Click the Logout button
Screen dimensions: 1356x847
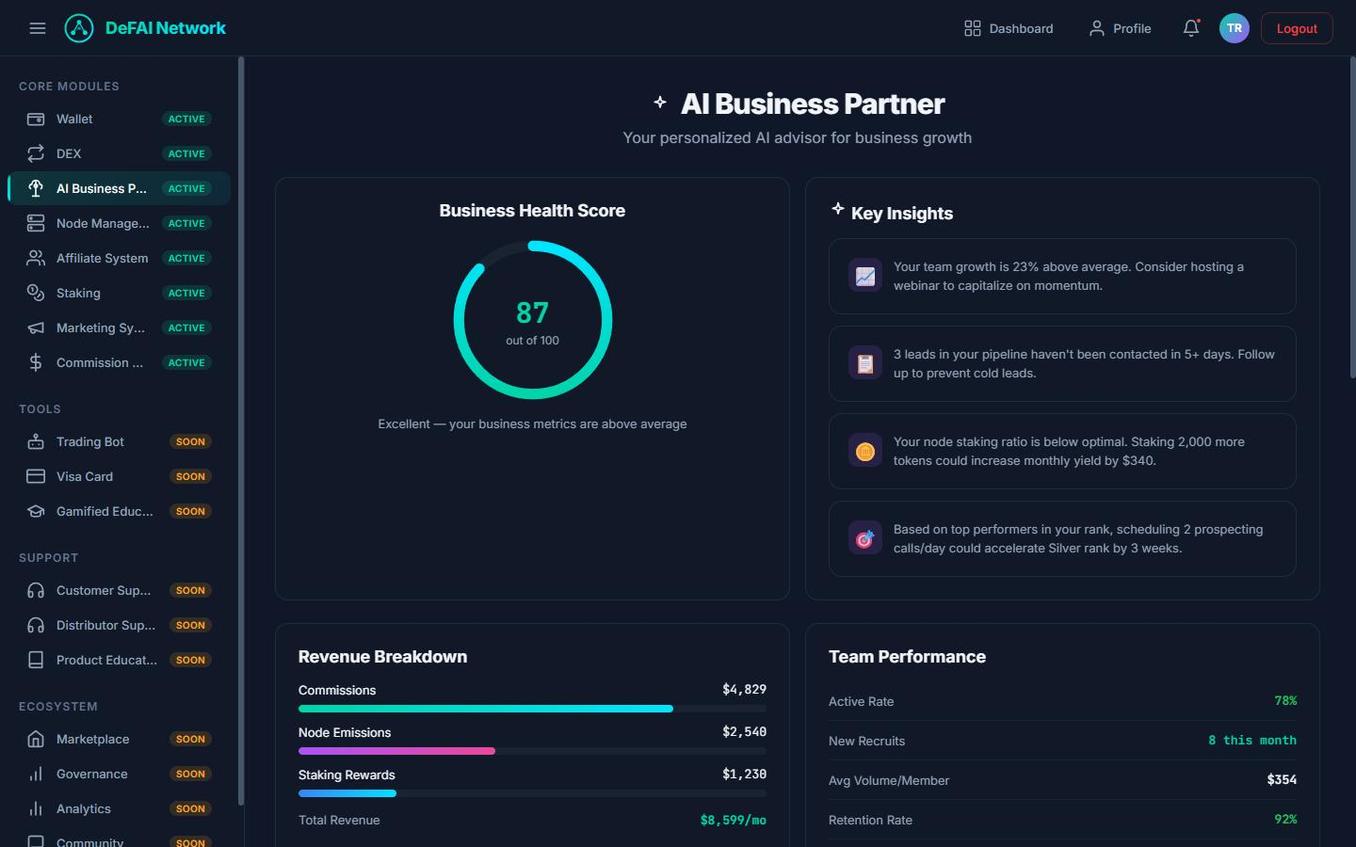[x=1296, y=28]
